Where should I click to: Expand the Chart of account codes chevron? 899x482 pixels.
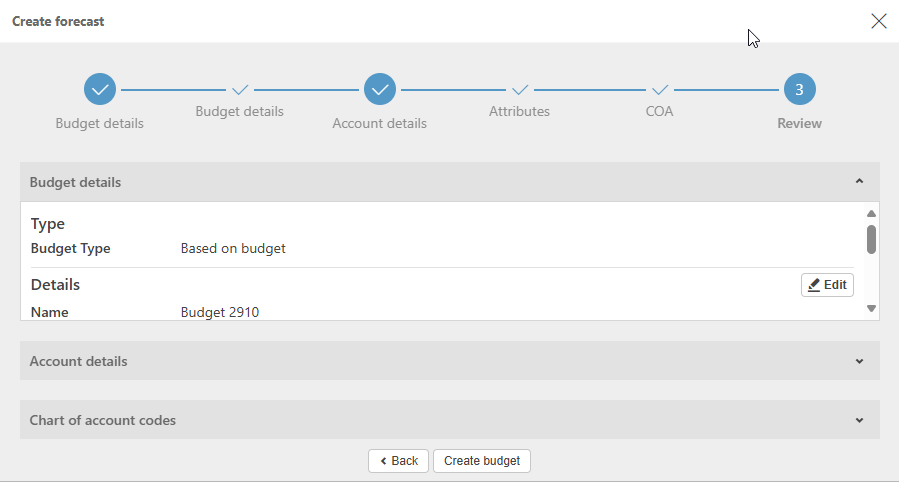[x=859, y=420]
